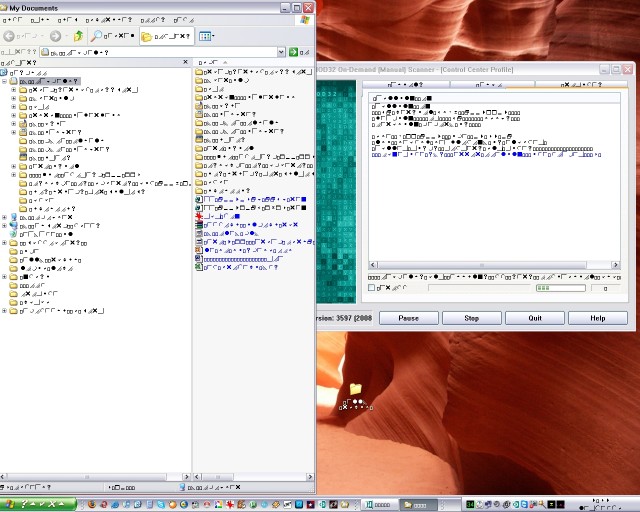Image resolution: width=640 pixels, height=512 pixels.
Task: Open the Views dropdown in Explorer toolbar
Action: coord(206,36)
